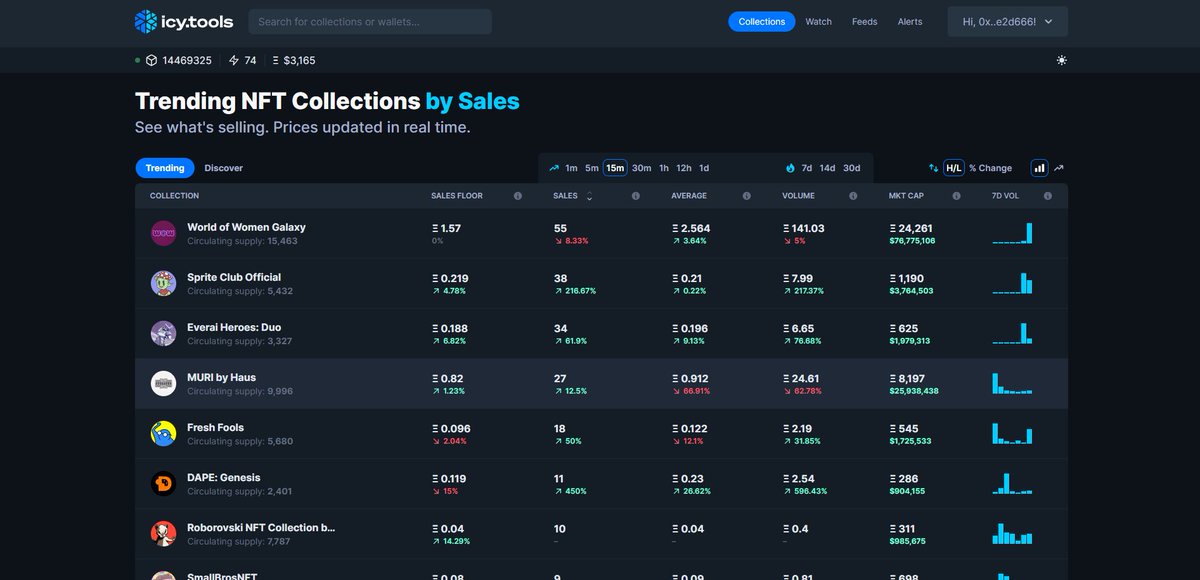
Task: Select the 15m timeframe
Action: pyautogui.click(x=615, y=168)
